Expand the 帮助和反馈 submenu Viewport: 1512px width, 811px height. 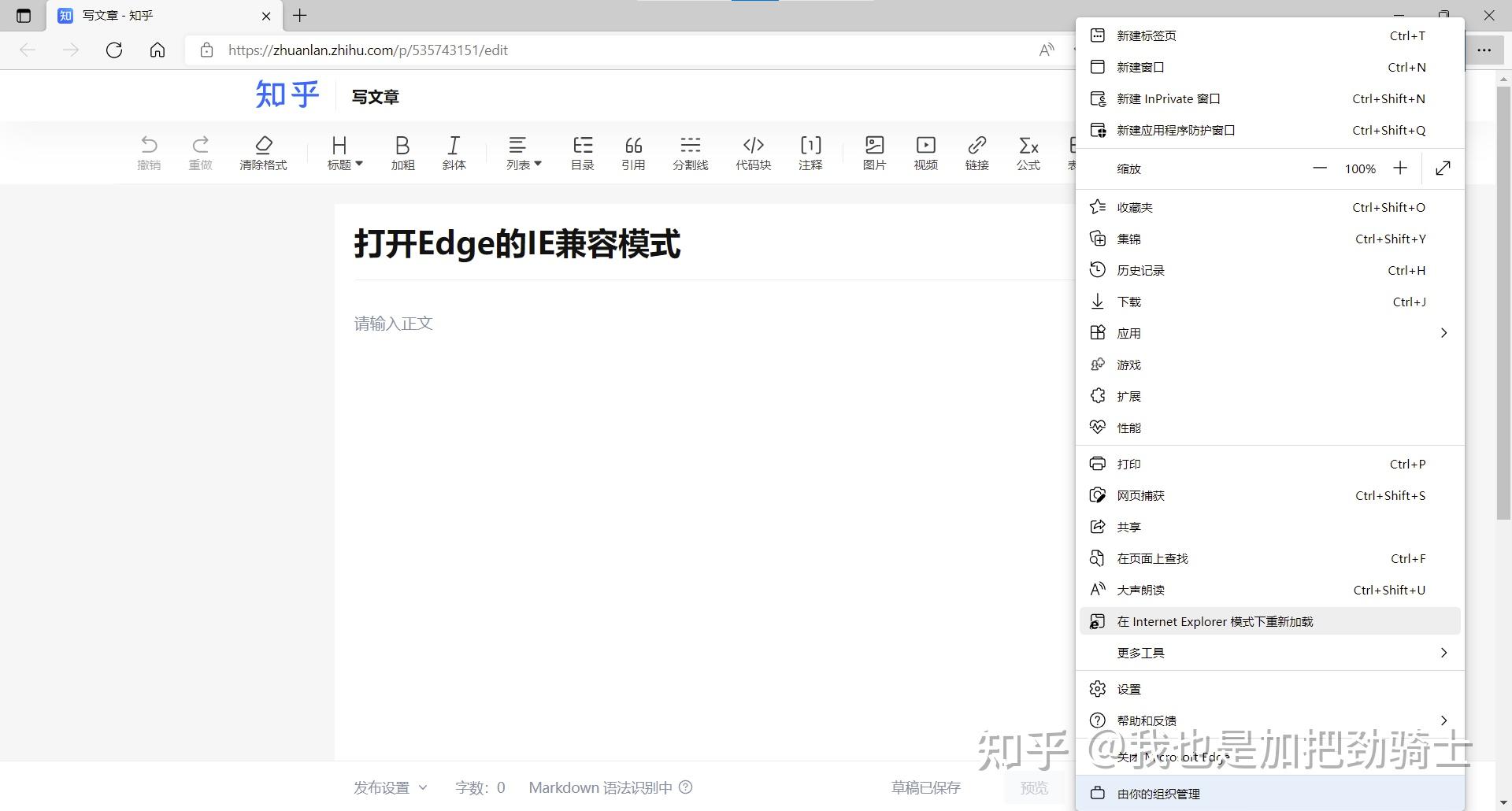click(x=1270, y=720)
